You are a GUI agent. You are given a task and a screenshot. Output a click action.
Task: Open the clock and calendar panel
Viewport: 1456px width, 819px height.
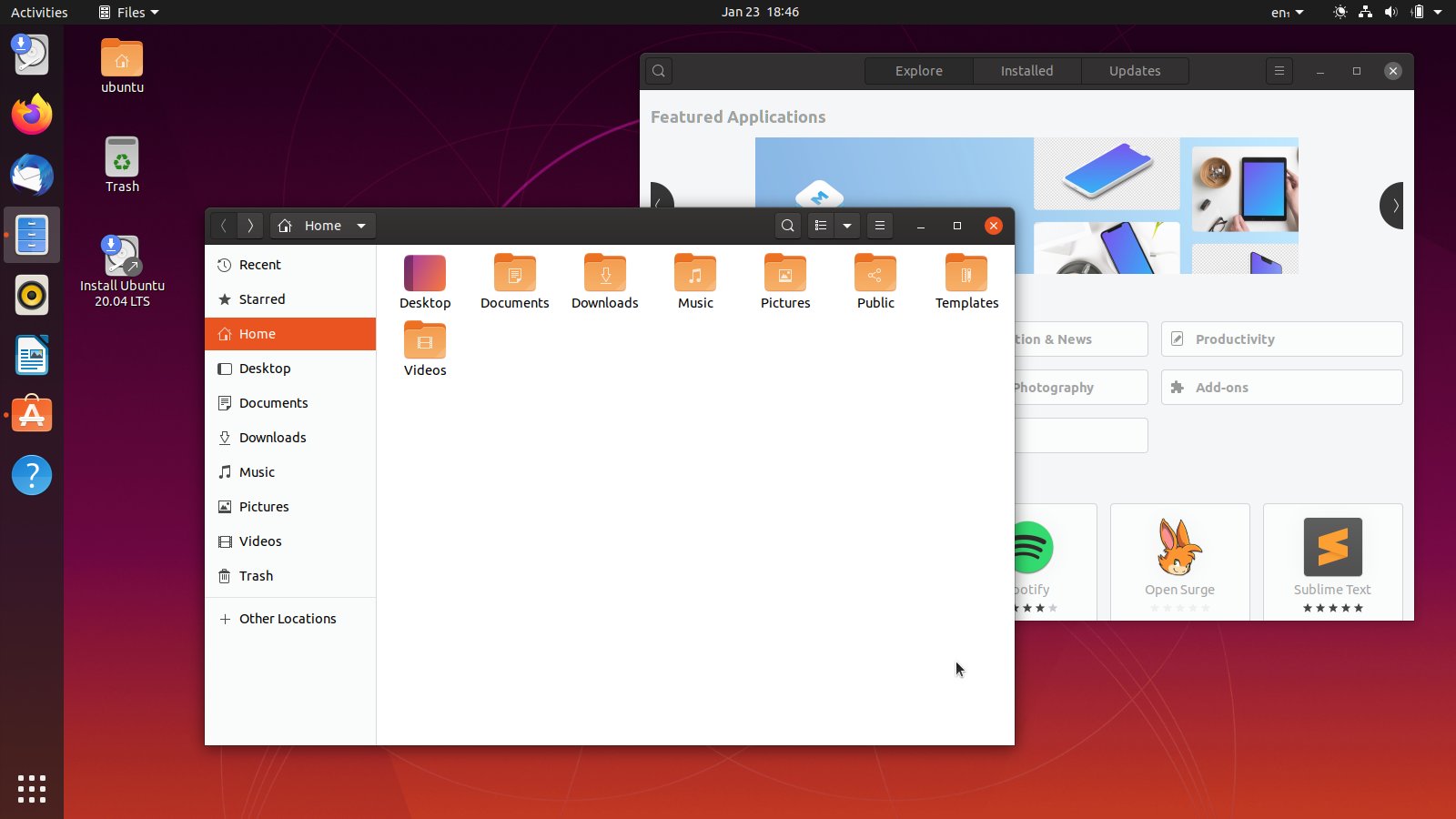tap(760, 12)
